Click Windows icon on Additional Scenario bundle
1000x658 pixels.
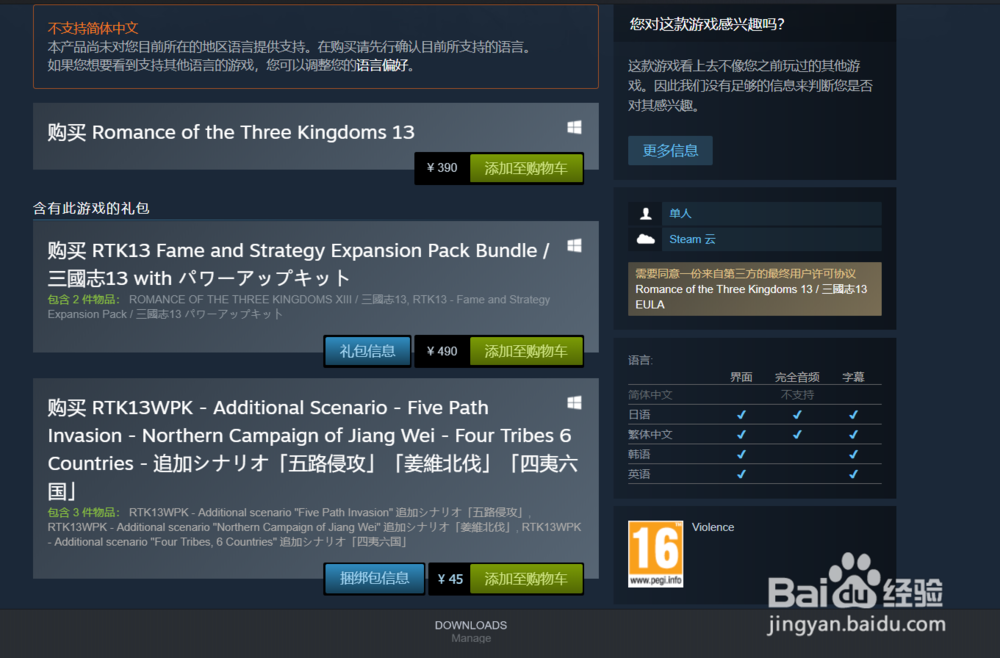click(x=574, y=402)
